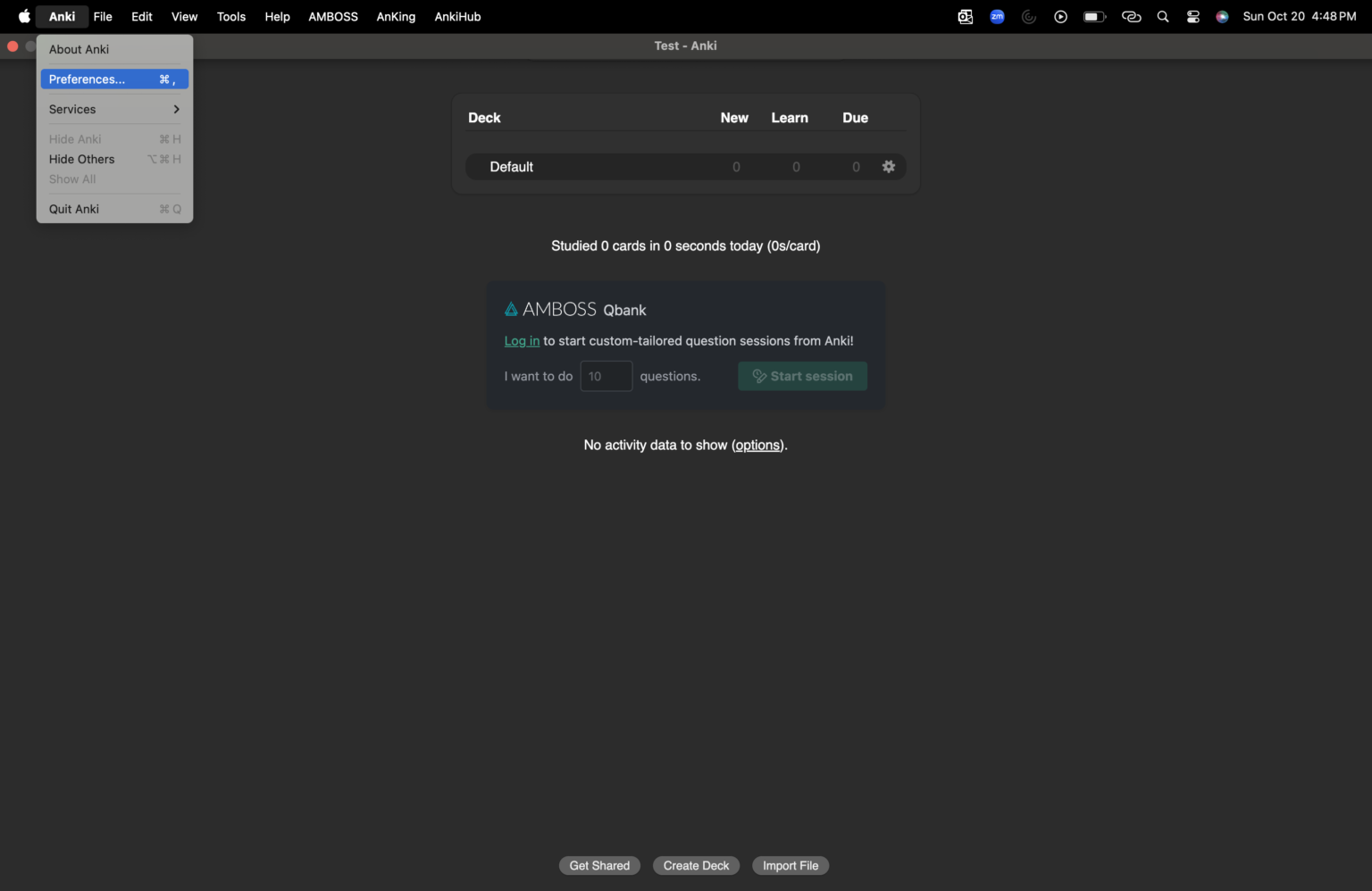Open the activity data options link
1372x891 pixels.
tap(757, 445)
